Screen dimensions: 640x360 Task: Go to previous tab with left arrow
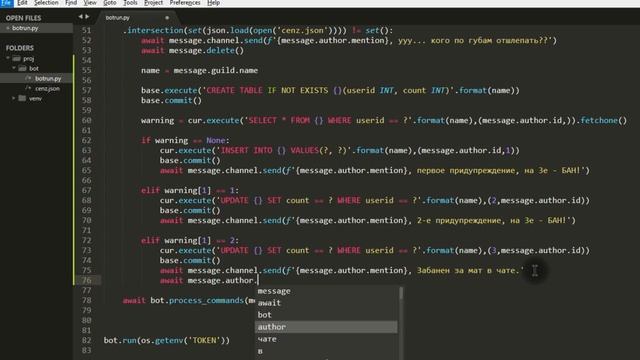(80, 17)
